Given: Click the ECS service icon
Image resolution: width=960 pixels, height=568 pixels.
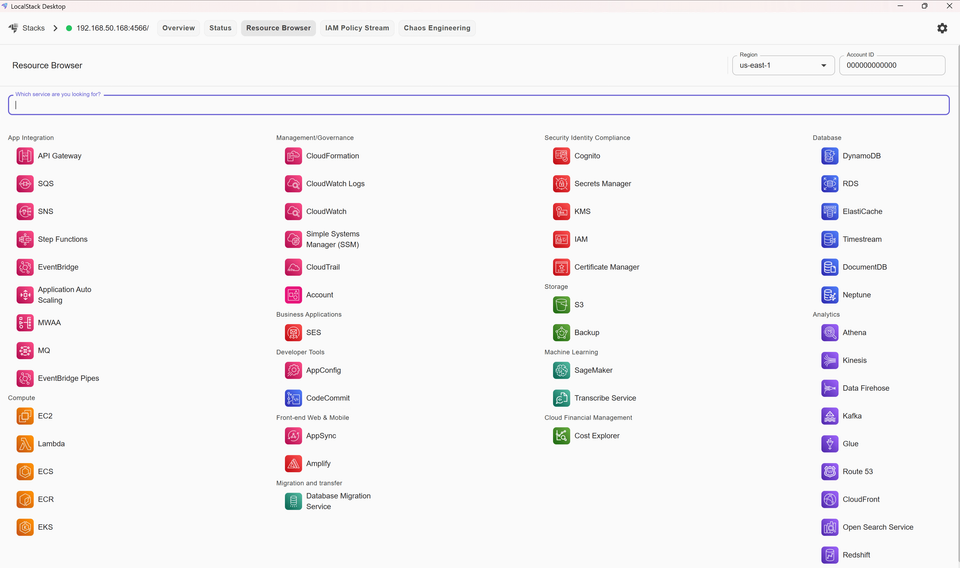Looking at the screenshot, I should click(25, 471).
